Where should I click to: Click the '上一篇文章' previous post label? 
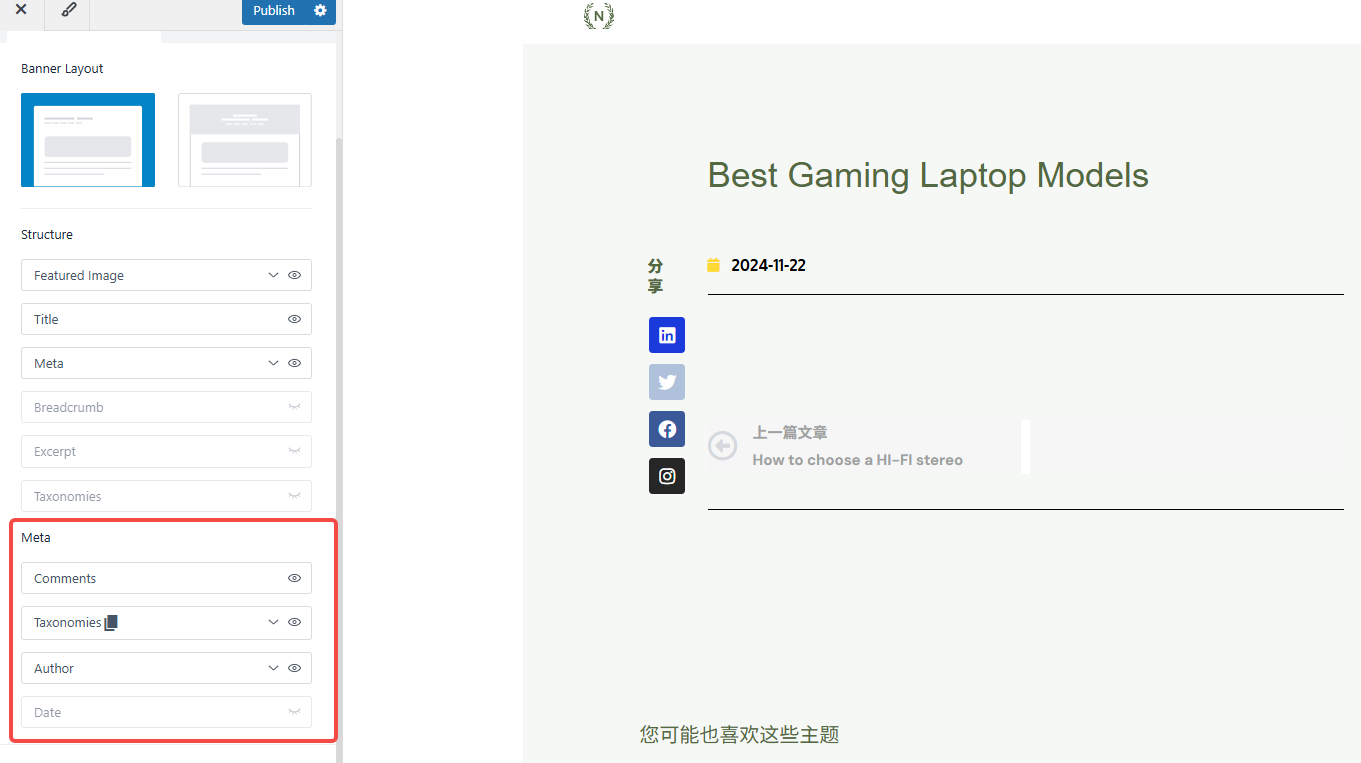click(x=790, y=433)
